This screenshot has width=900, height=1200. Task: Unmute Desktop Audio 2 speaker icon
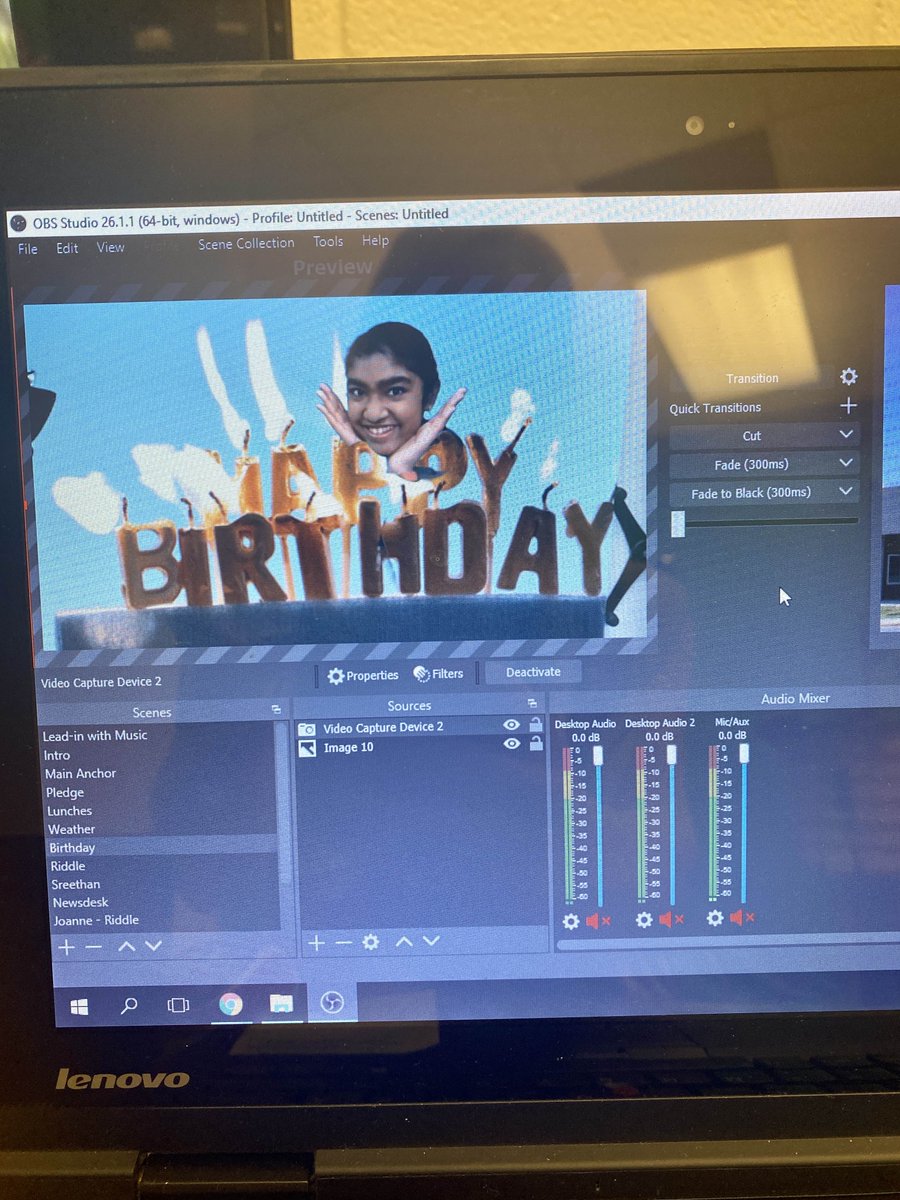(x=671, y=920)
